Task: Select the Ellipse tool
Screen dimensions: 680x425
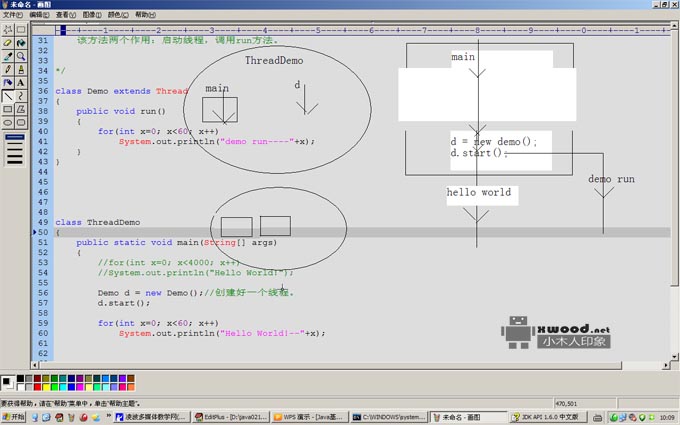Action: (x=8, y=123)
